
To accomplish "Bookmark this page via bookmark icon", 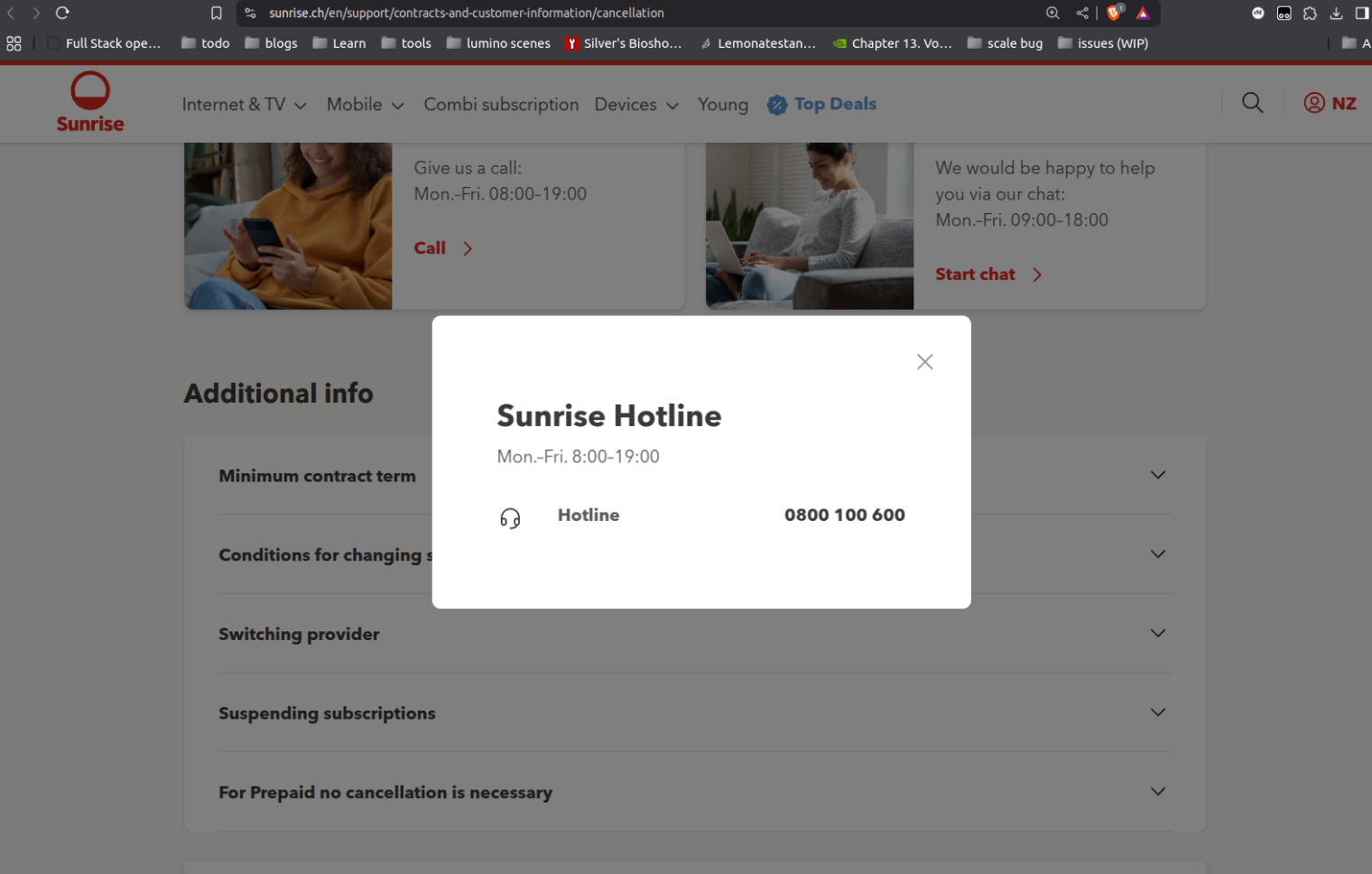I will [x=217, y=13].
